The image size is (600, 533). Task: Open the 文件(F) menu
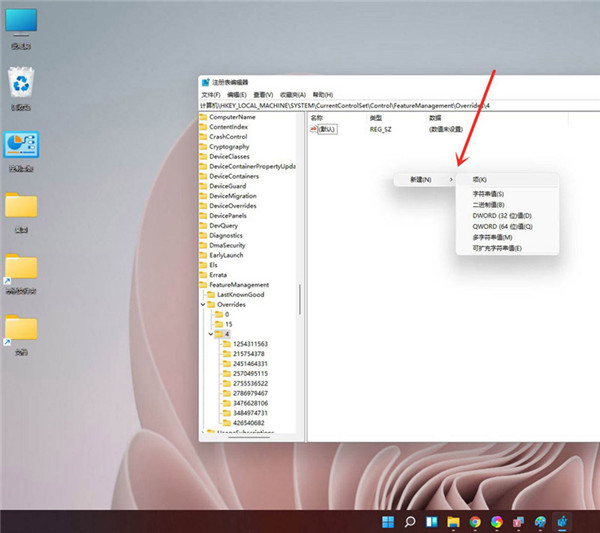211,94
